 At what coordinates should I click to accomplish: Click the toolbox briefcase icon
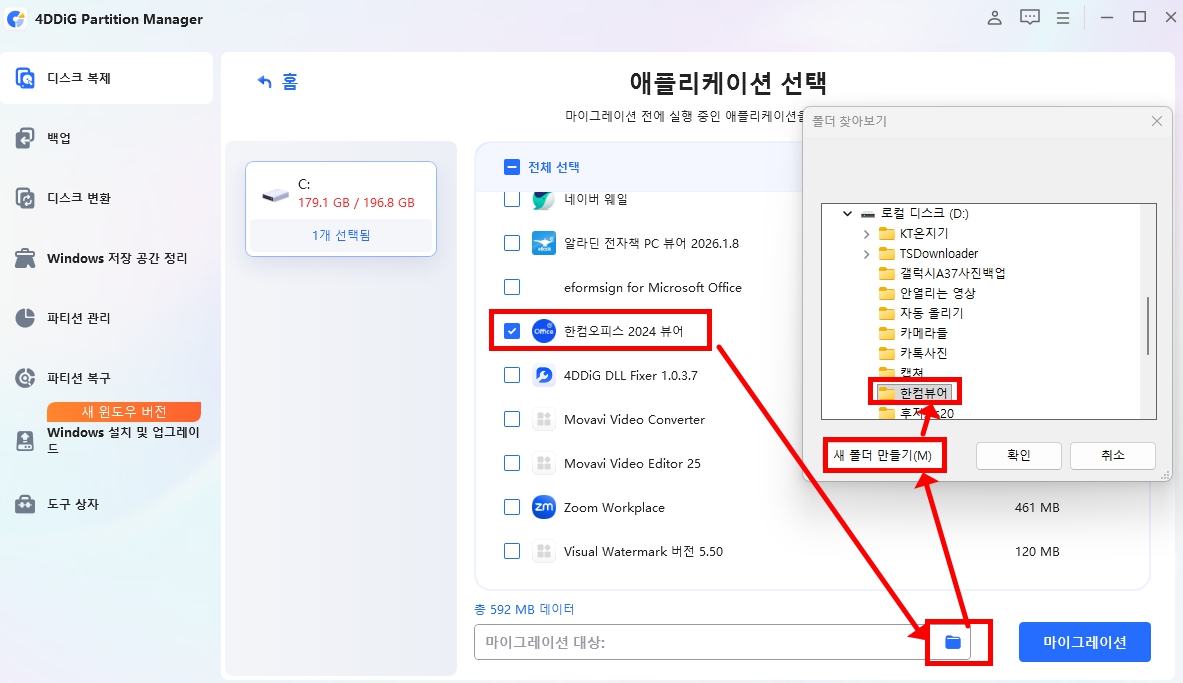point(25,503)
